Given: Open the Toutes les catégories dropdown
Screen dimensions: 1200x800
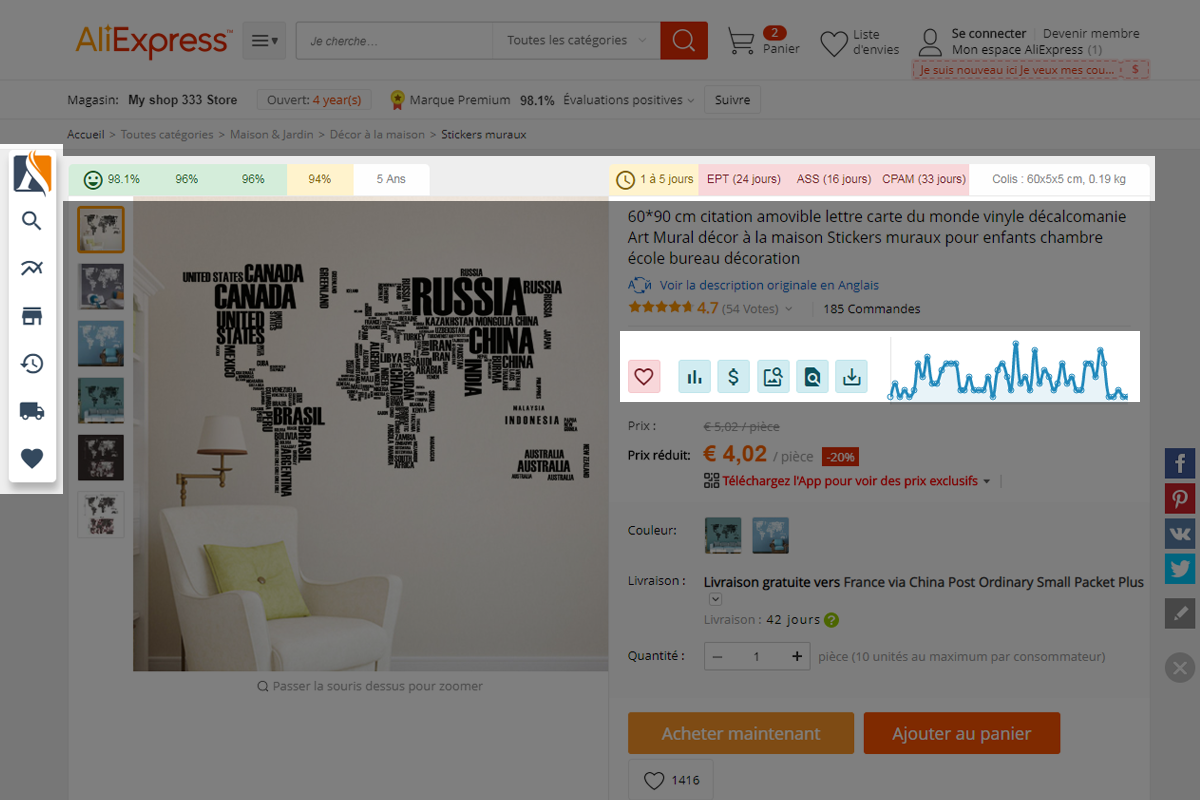Looking at the screenshot, I should point(575,41).
